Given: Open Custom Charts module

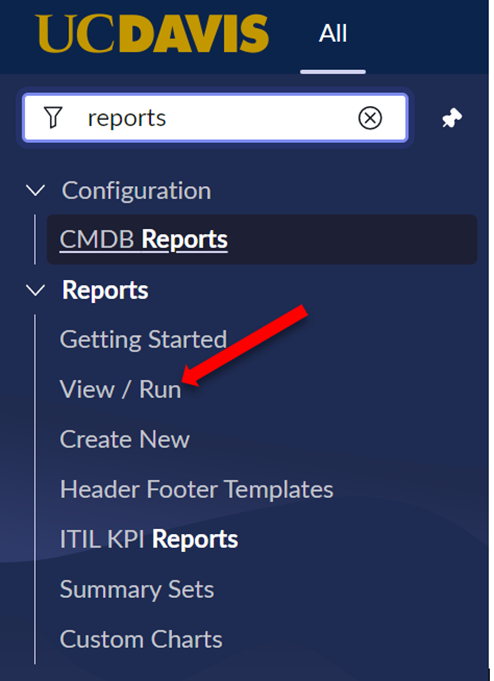Looking at the screenshot, I should point(141,639).
